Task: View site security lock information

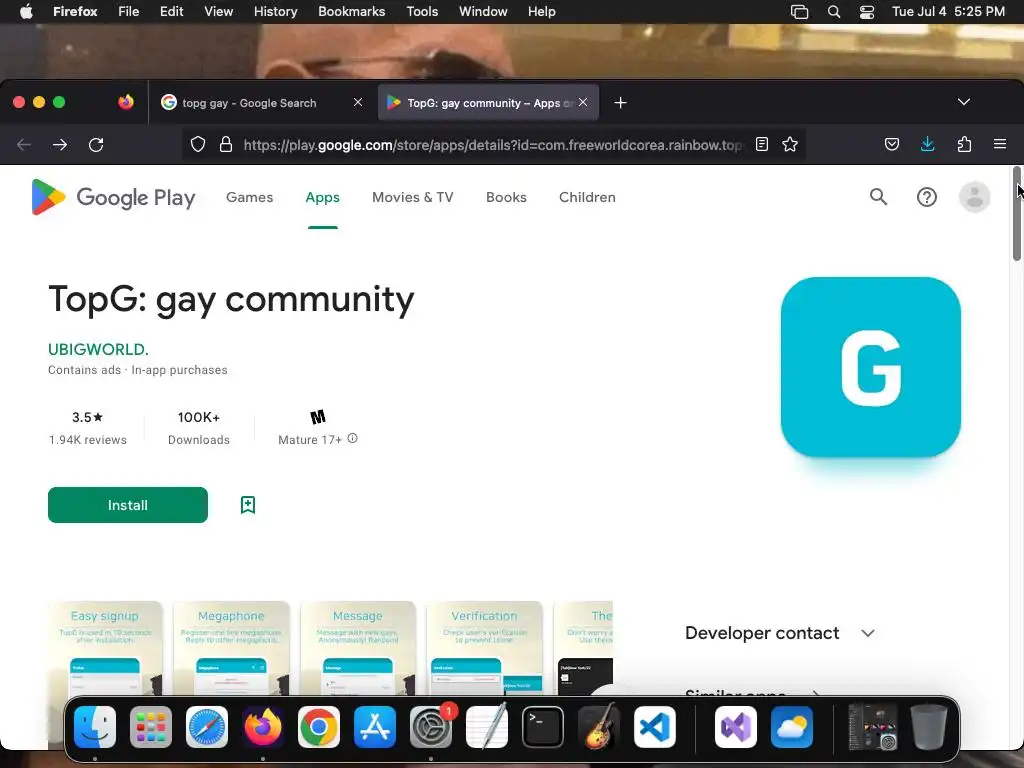Action: (x=226, y=144)
